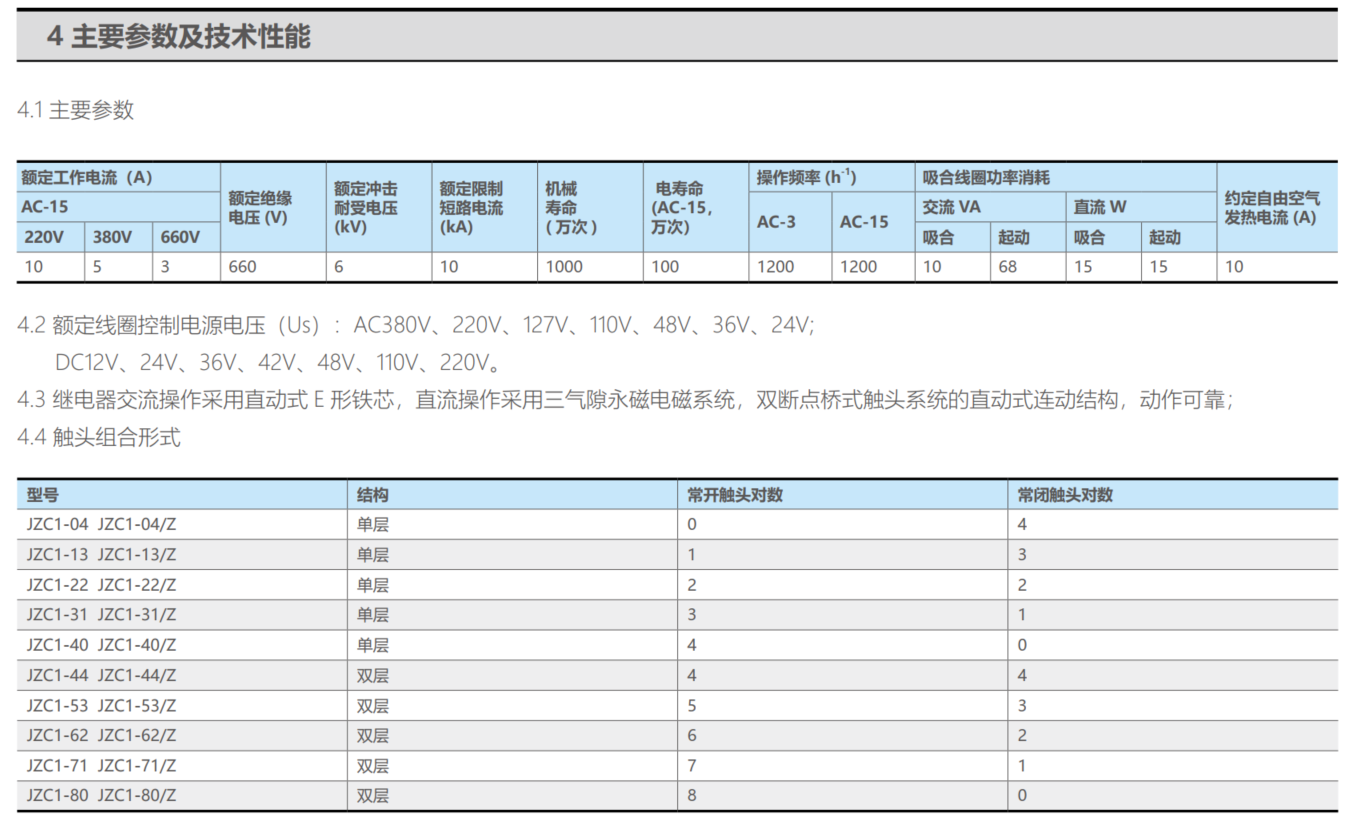Click the section heading 4 主要参数及技术性能
The width and height of the screenshot is (1359, 825).
[x=179, y=37]
